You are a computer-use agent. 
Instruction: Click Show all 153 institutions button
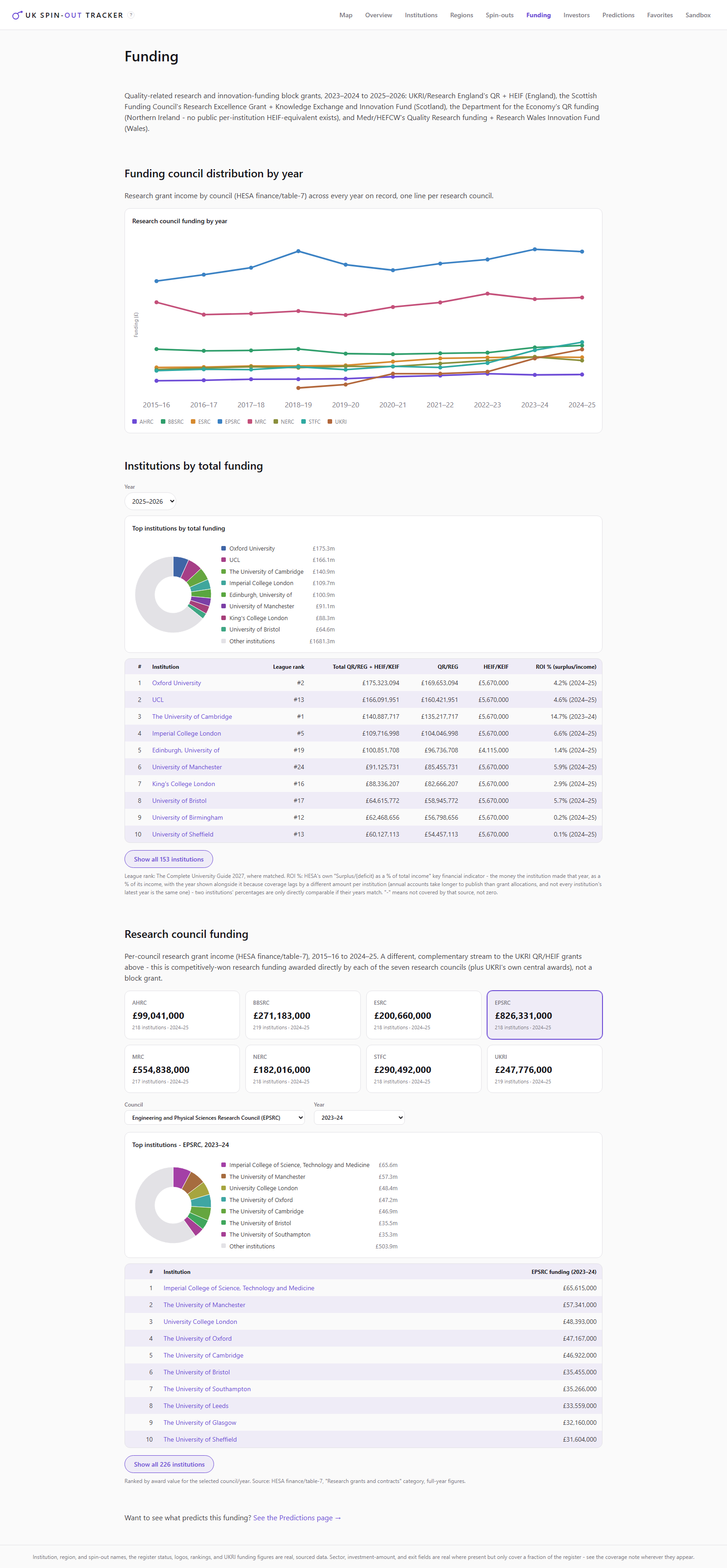click(x=169, y=859)
